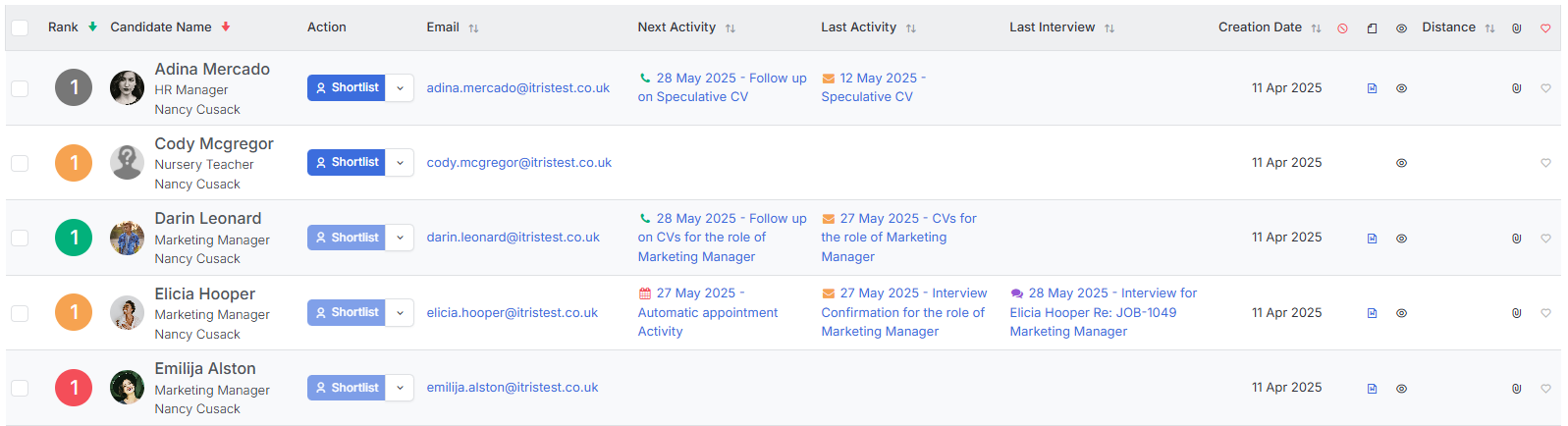
Task: Open document icon for Emilija Alston
Action: point(1372,389)
